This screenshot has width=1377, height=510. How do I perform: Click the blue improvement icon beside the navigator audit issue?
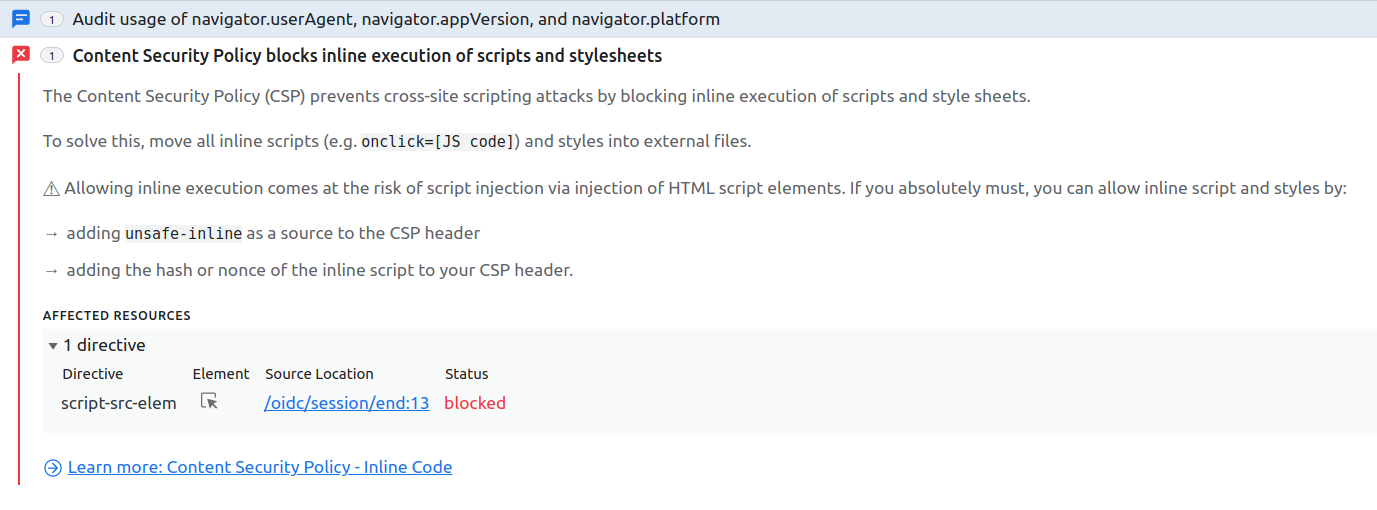[20, 19]
